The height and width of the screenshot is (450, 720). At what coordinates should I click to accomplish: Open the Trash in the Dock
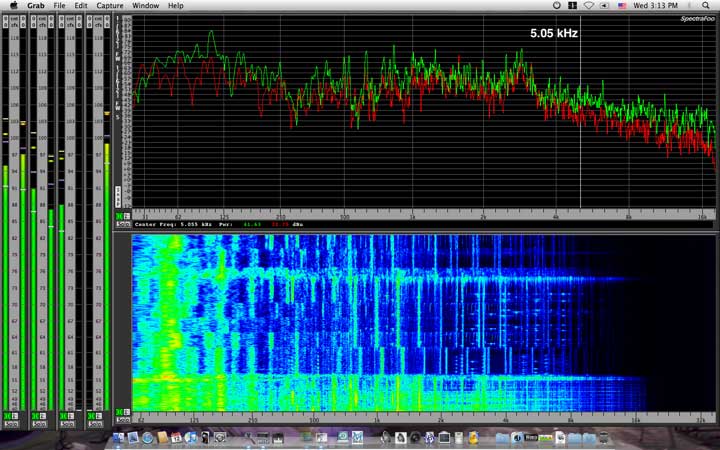click(603, 437)
